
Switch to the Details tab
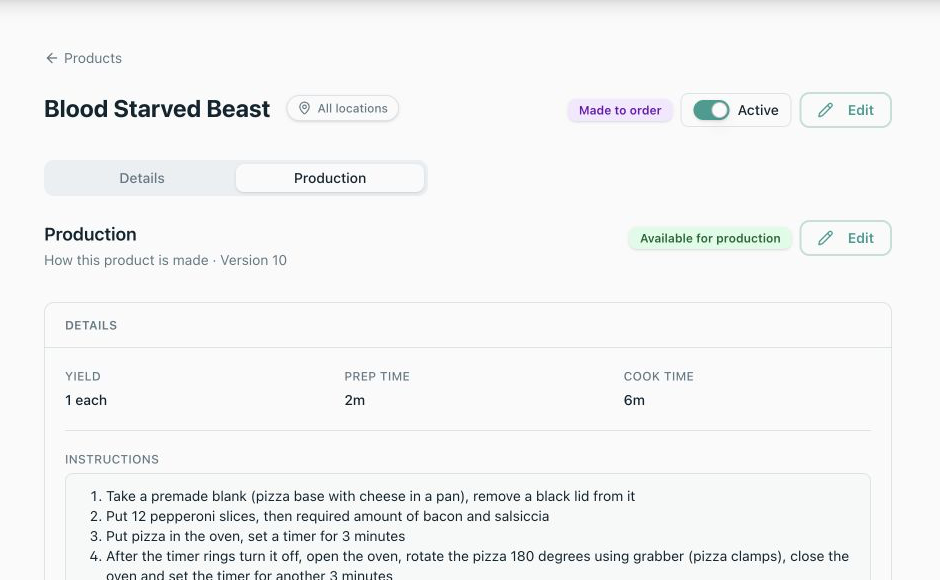pyautogui.click(x=141, y=178)
